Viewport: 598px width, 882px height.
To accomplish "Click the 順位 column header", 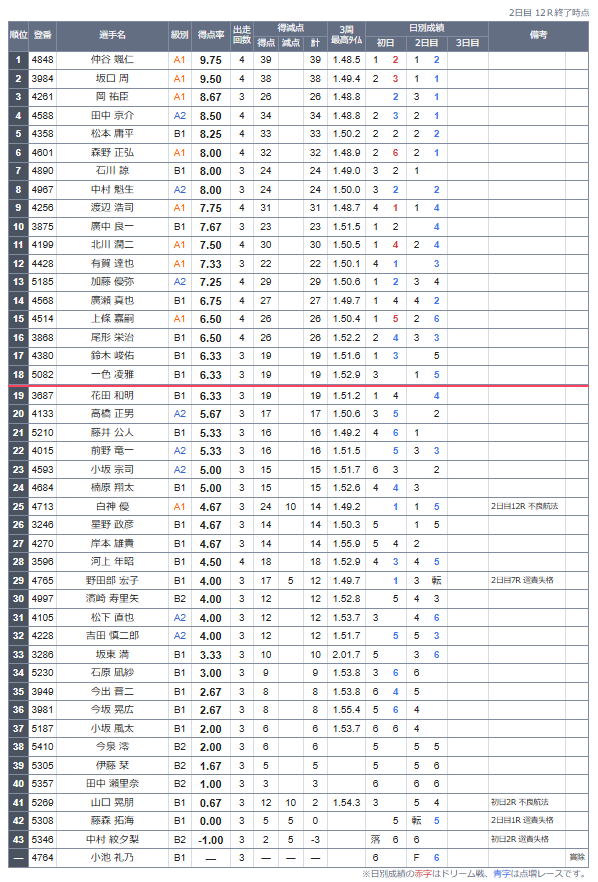I will tap(18, 35).
